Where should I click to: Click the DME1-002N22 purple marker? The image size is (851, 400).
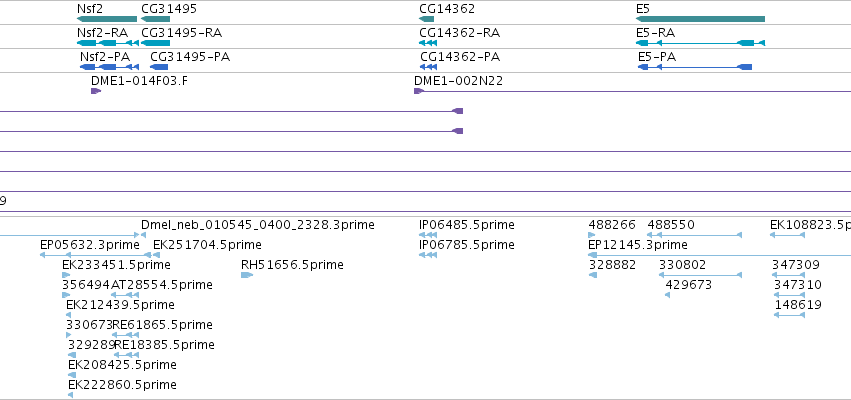418,91
